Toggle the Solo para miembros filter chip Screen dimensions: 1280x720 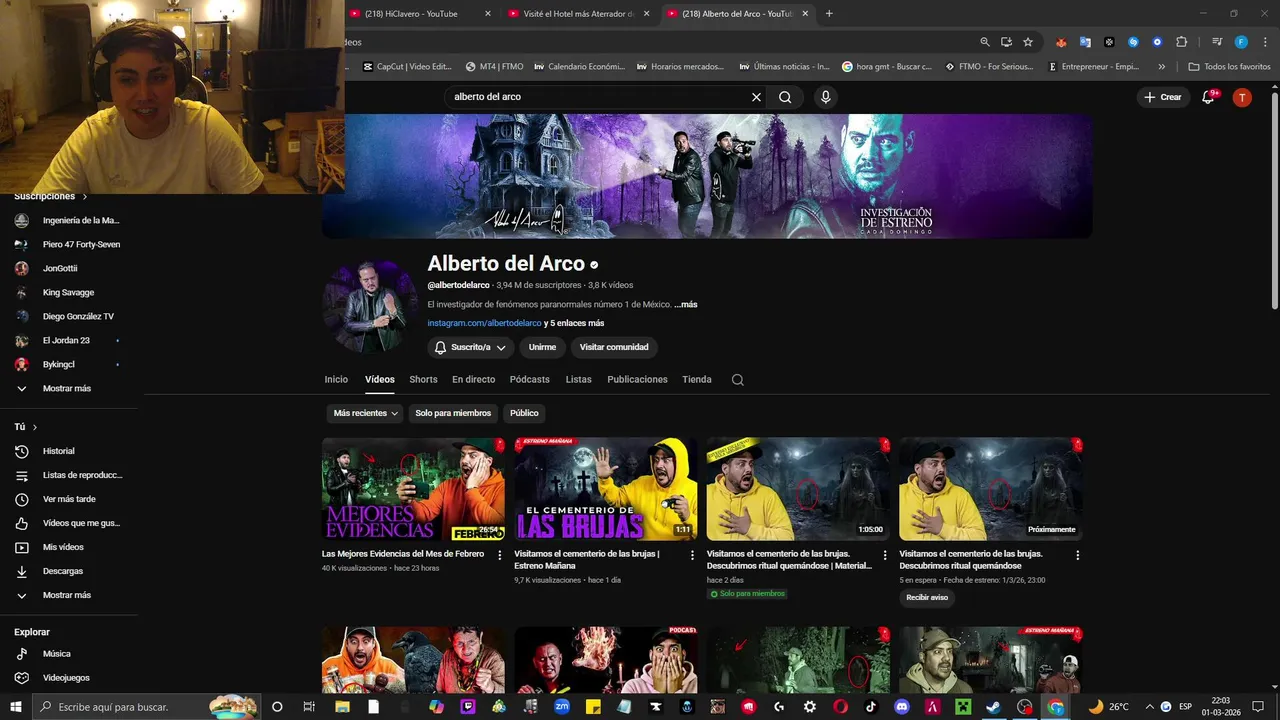[x=453, y=413]
